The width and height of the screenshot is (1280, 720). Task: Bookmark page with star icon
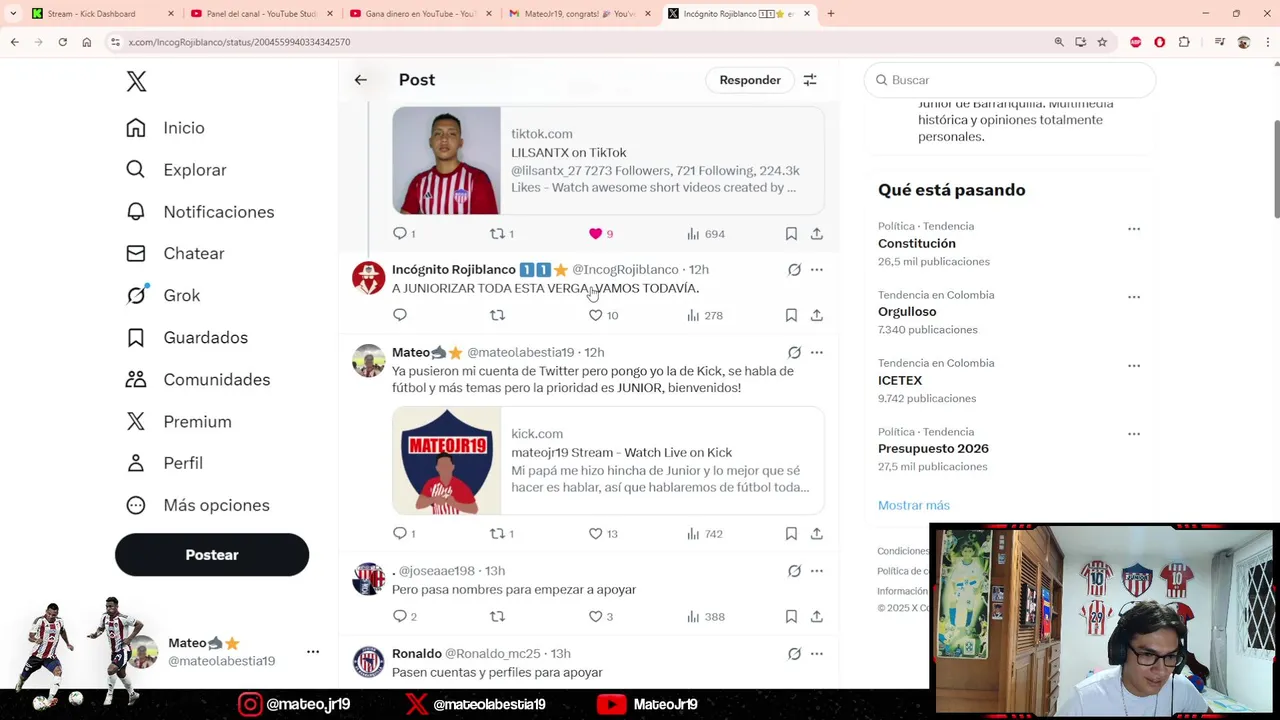pyautogui.click(x=1102, y=42)
